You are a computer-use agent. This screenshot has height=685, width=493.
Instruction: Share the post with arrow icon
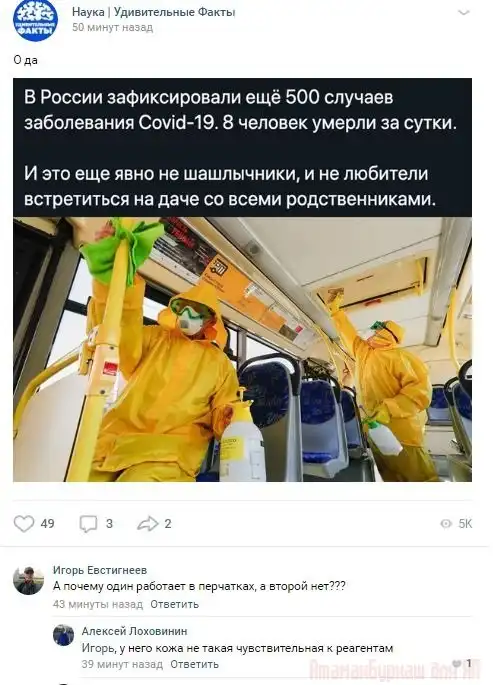pyautogui.click(x=148, y=523)
